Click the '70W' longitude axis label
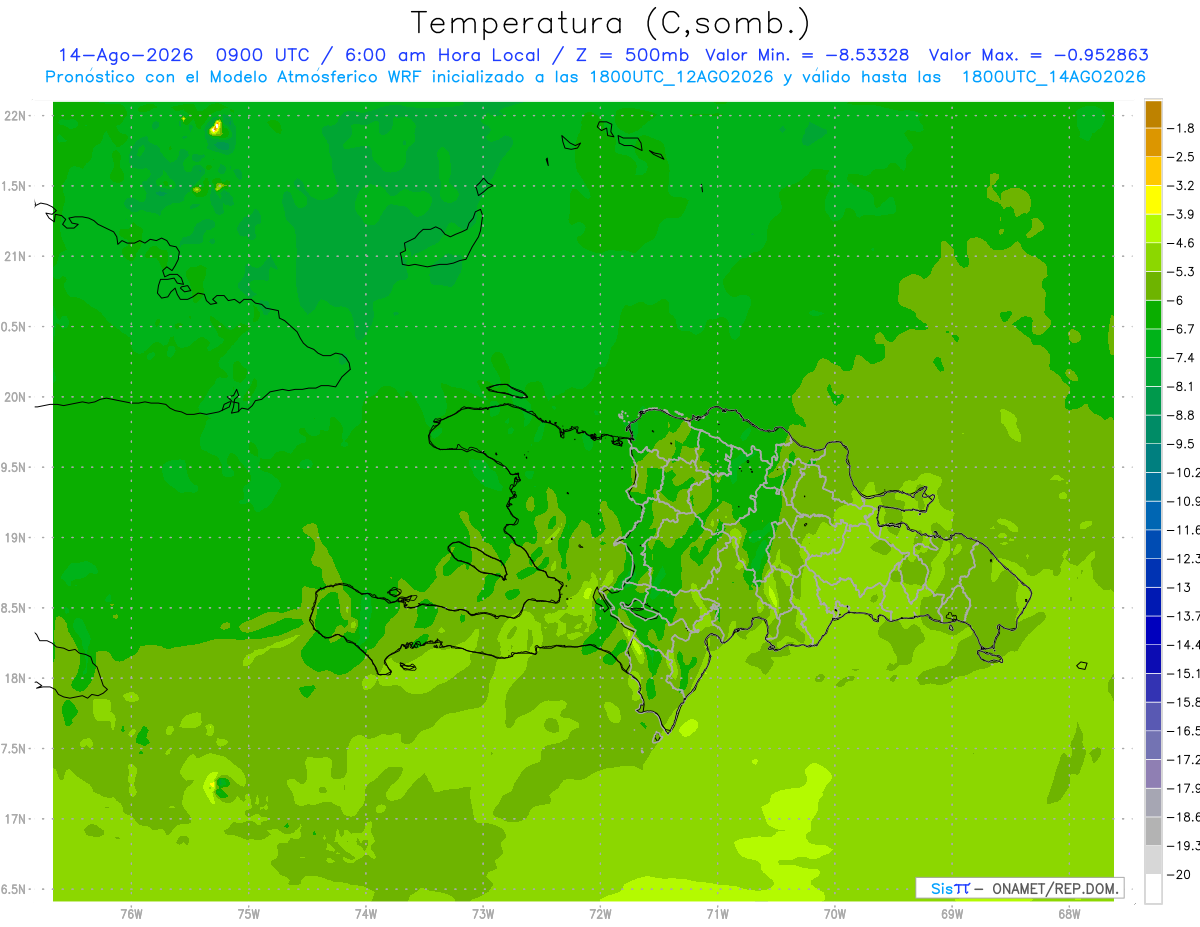Image resolution: width=1200 pixels, height=927 pixels. (835, 914)
